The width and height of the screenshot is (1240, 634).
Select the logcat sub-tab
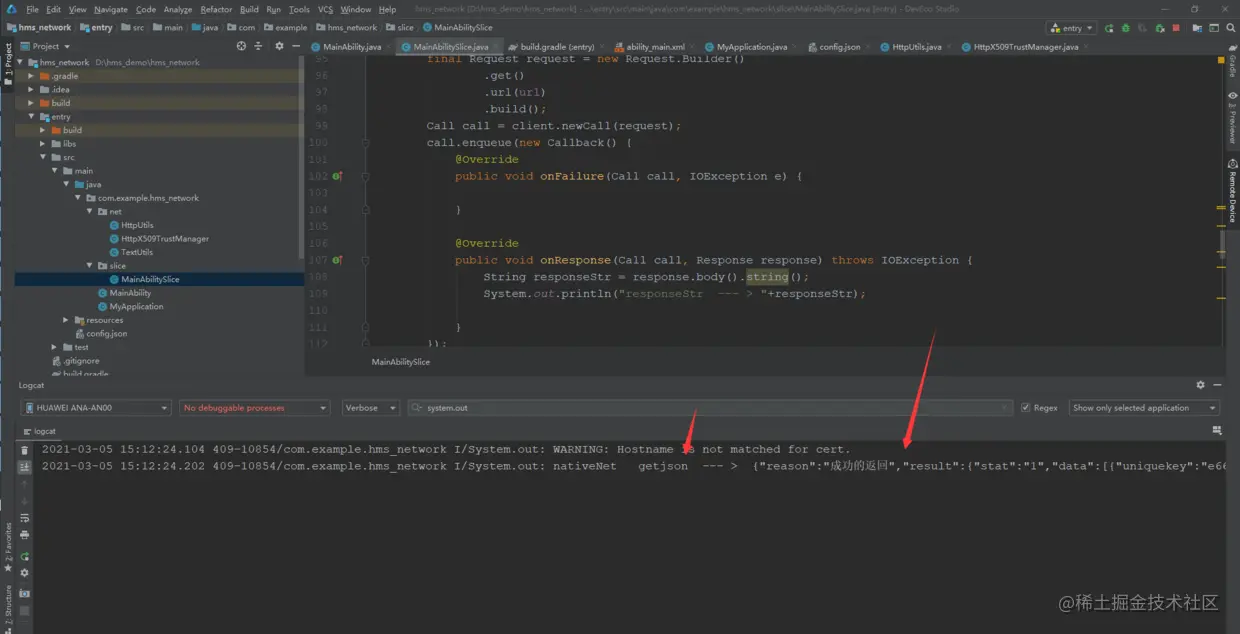[x=40, y=432]
